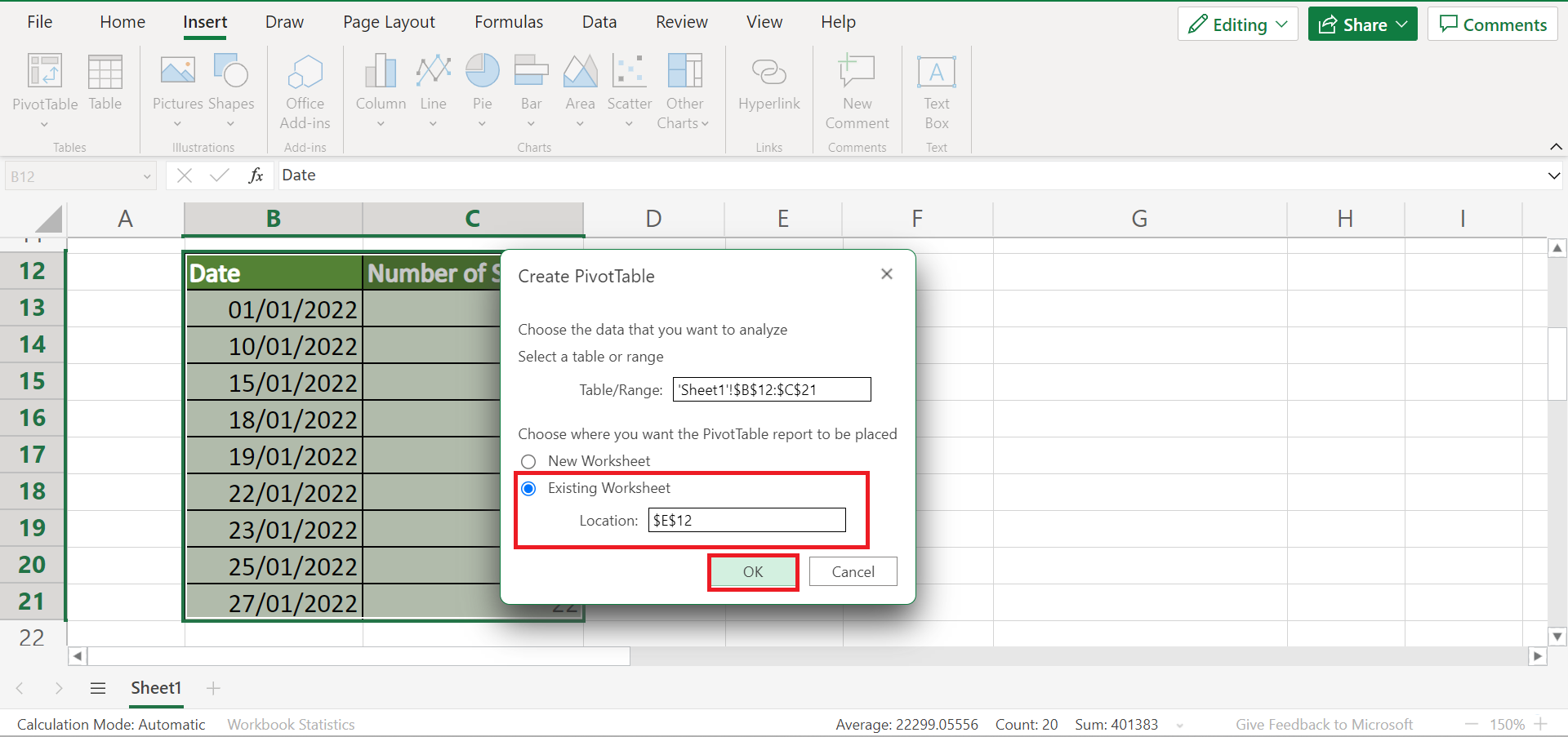The image size is (1568, 737).
Task: Click the Hyperlink icon
Action: click(768, 73)
